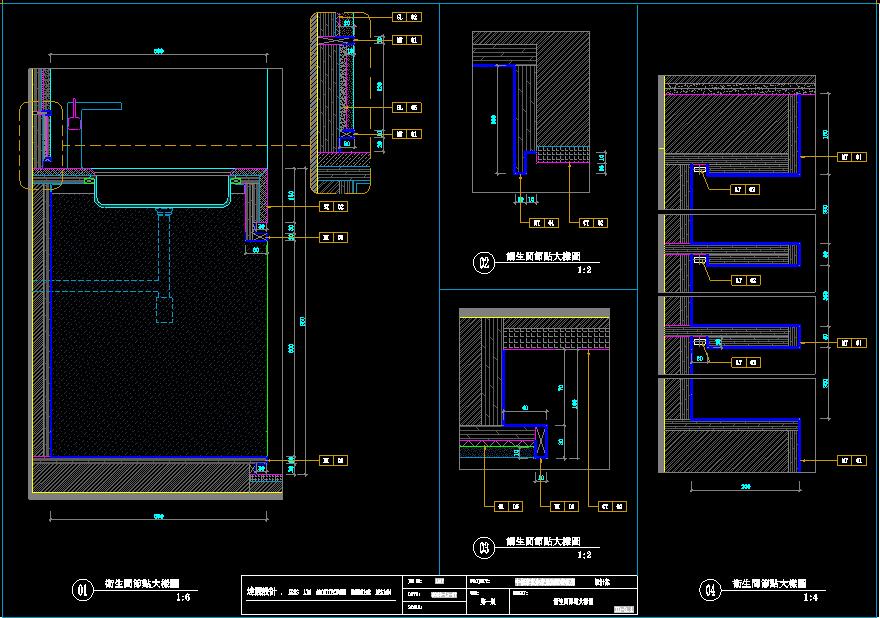Viewport: 880px width, 618px height.
Task: Click the leftmost material tag under detail 03
Action: pos(508,506)
